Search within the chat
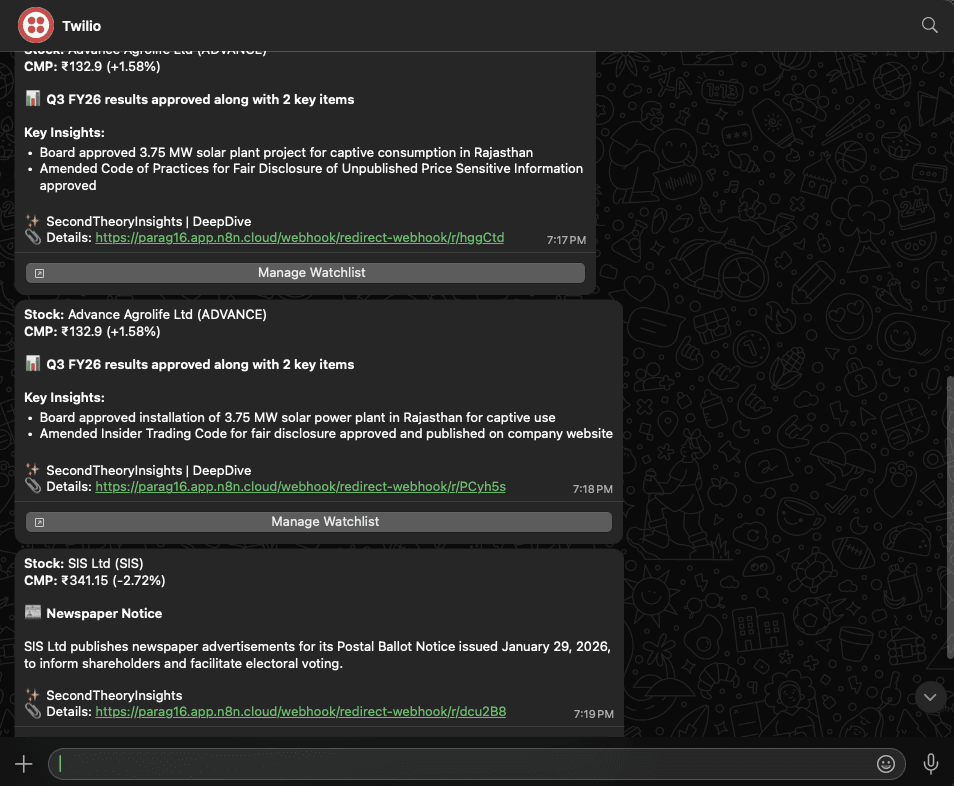This screenshot has height=786, width=954. [929, 25]
